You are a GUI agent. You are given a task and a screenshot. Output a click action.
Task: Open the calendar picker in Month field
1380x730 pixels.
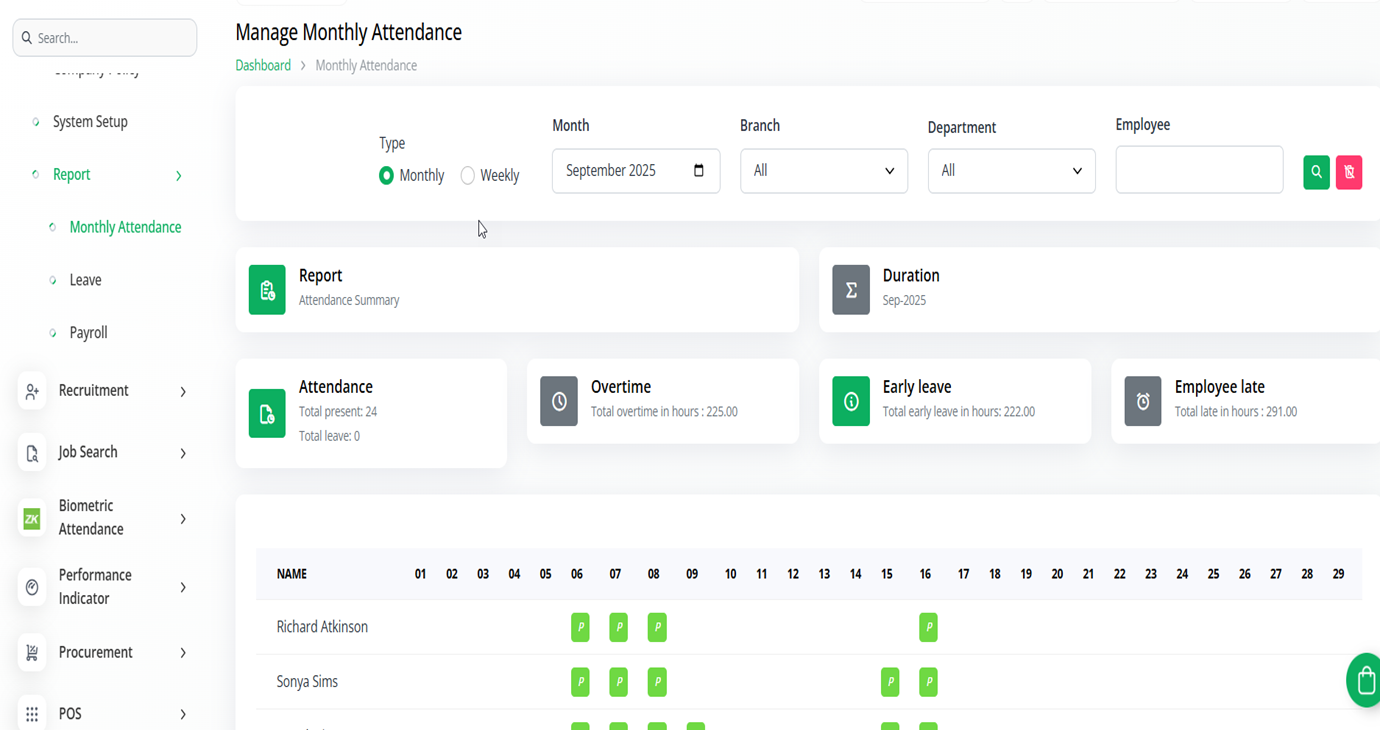[699, 171]
